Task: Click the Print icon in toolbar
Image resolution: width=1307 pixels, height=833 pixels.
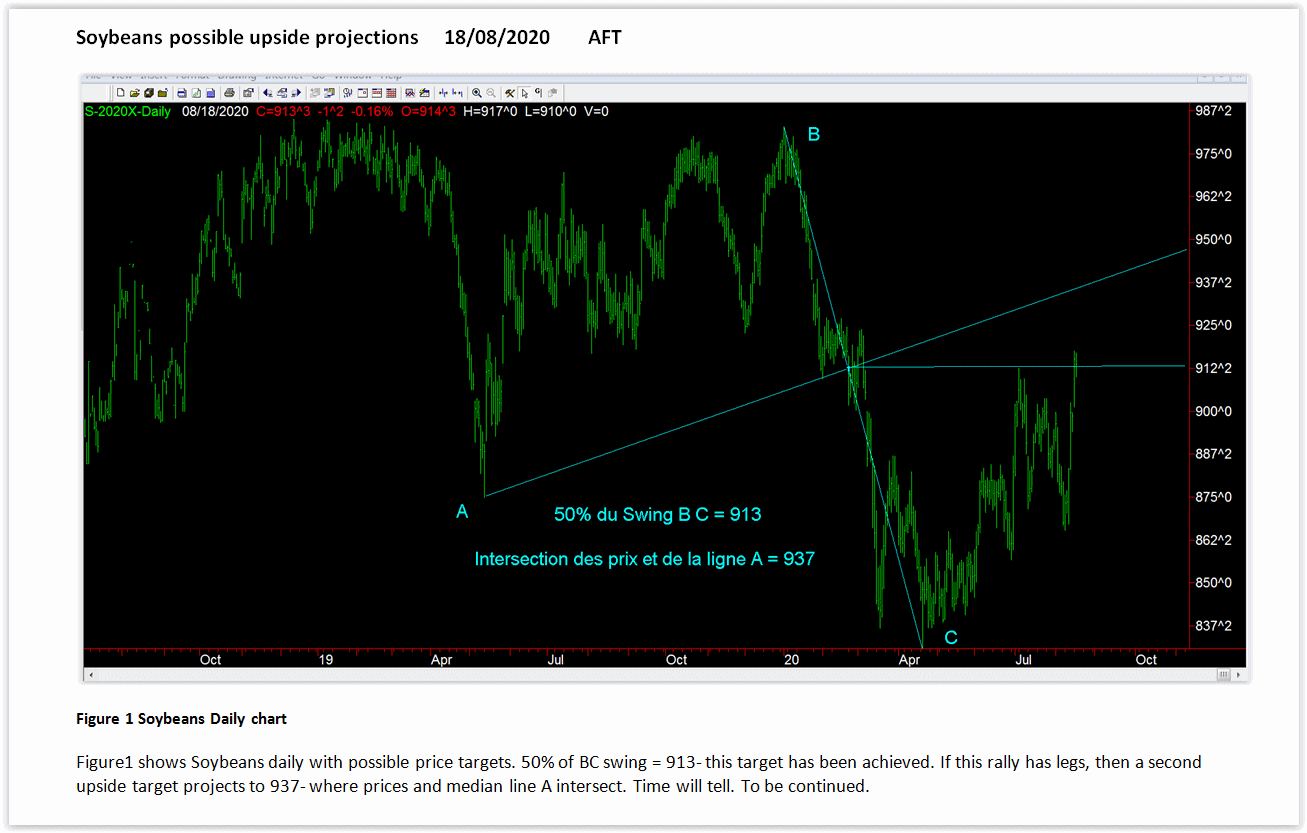Action: [x=229, y=92]
